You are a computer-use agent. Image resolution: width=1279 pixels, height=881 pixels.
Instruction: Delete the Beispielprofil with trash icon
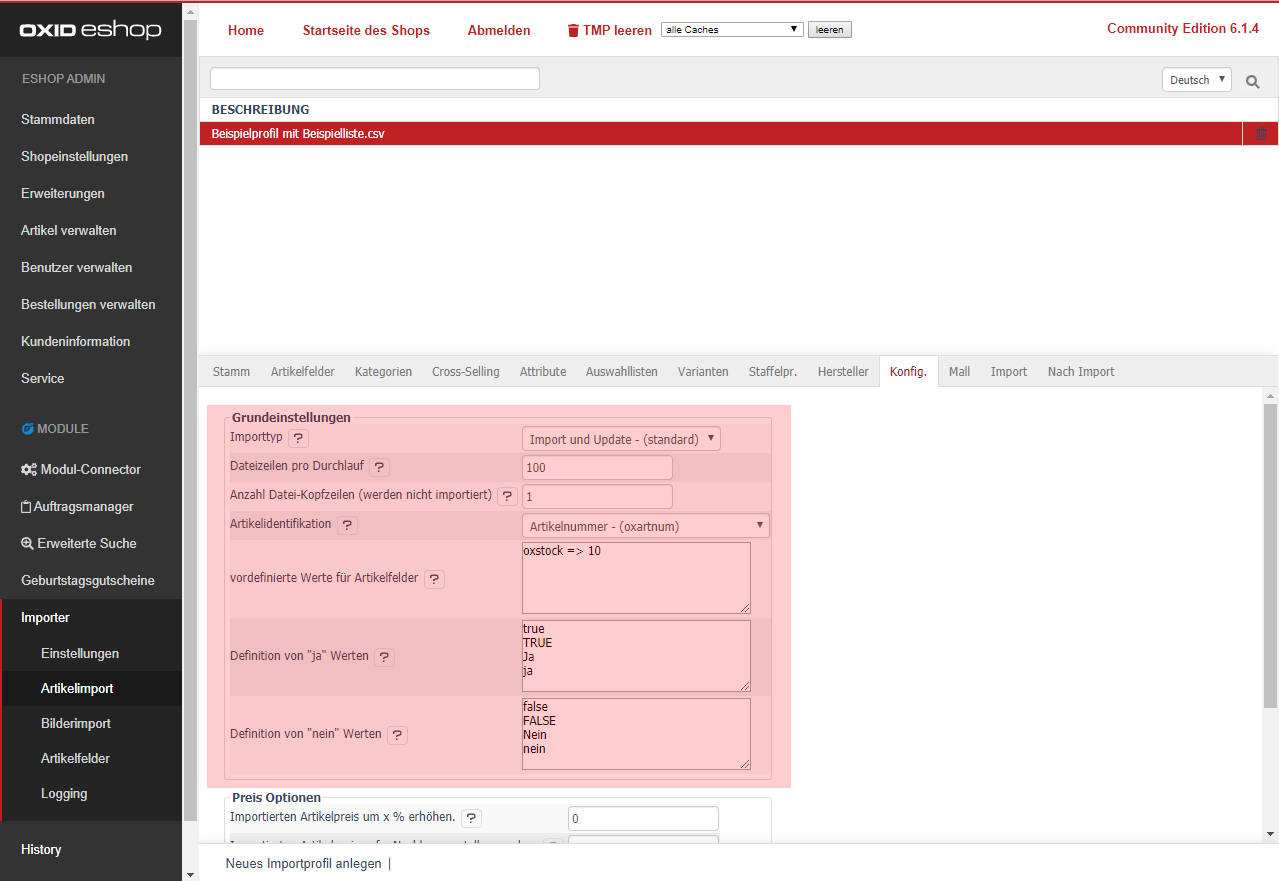click(x=1260, y=134)
